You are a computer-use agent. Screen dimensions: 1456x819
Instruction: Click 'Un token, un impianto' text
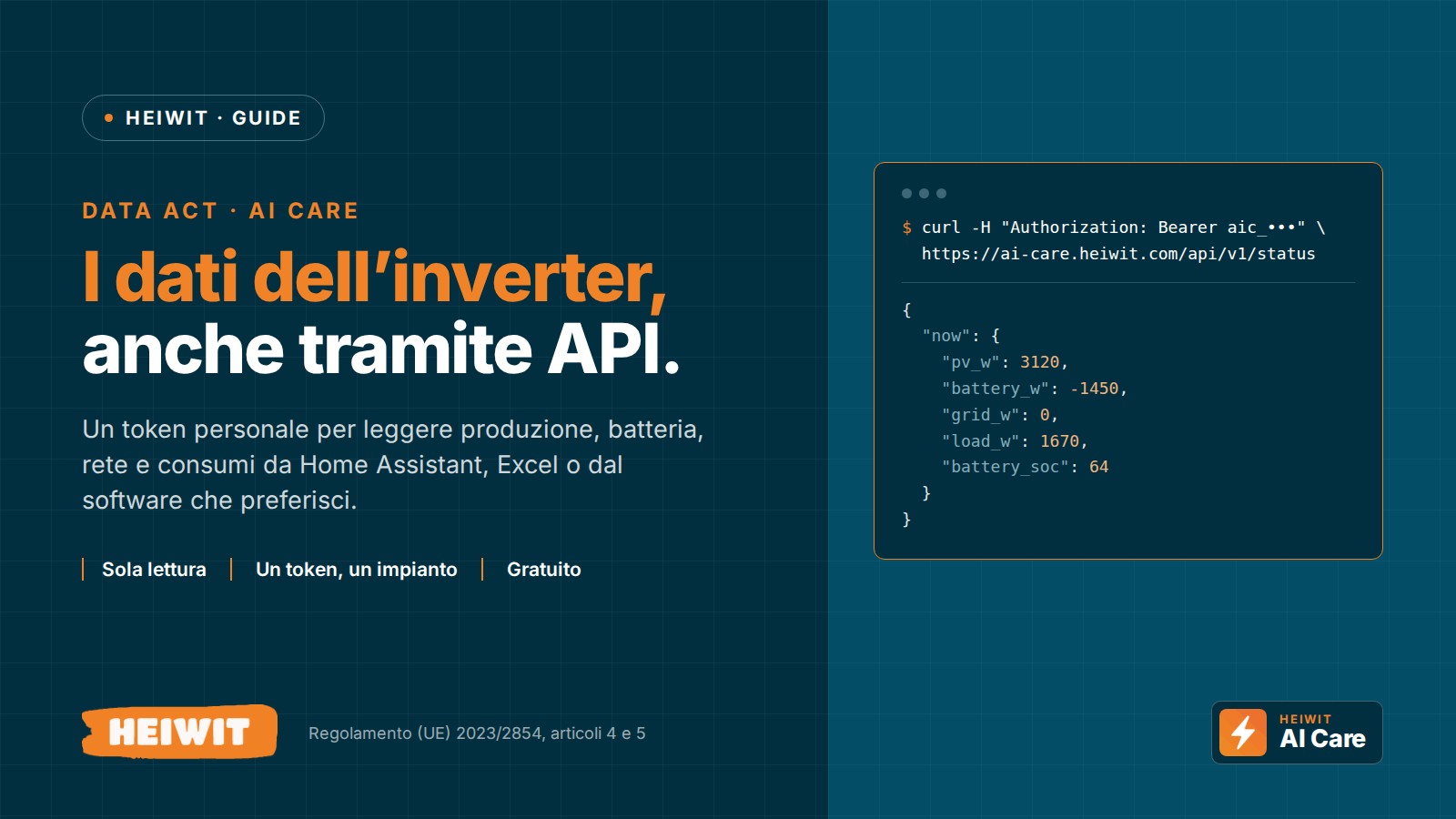(x=357, y=570)
